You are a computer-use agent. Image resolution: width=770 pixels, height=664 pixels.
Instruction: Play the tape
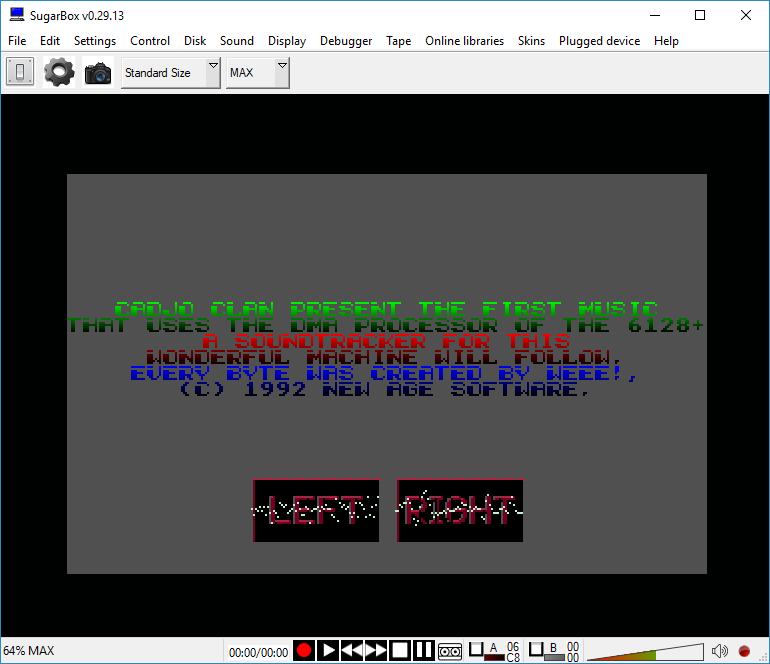[x=328, y=651]
